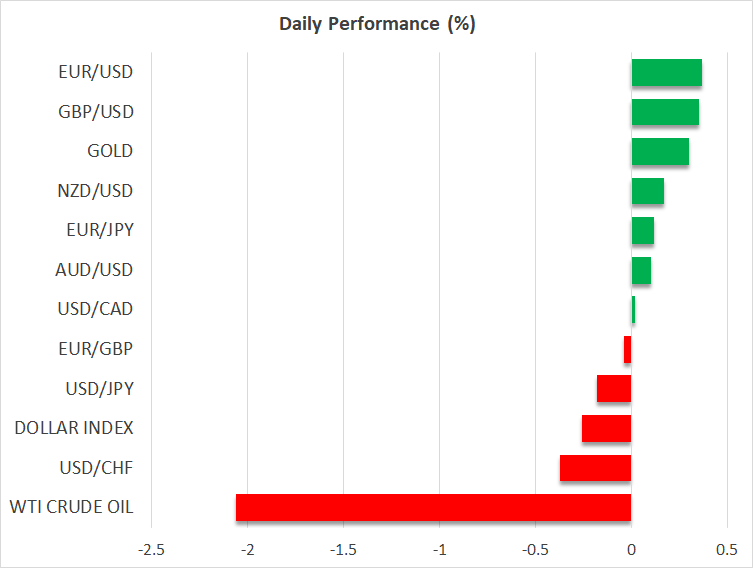Select the EUR/JPY bar

tap(642, 230)
